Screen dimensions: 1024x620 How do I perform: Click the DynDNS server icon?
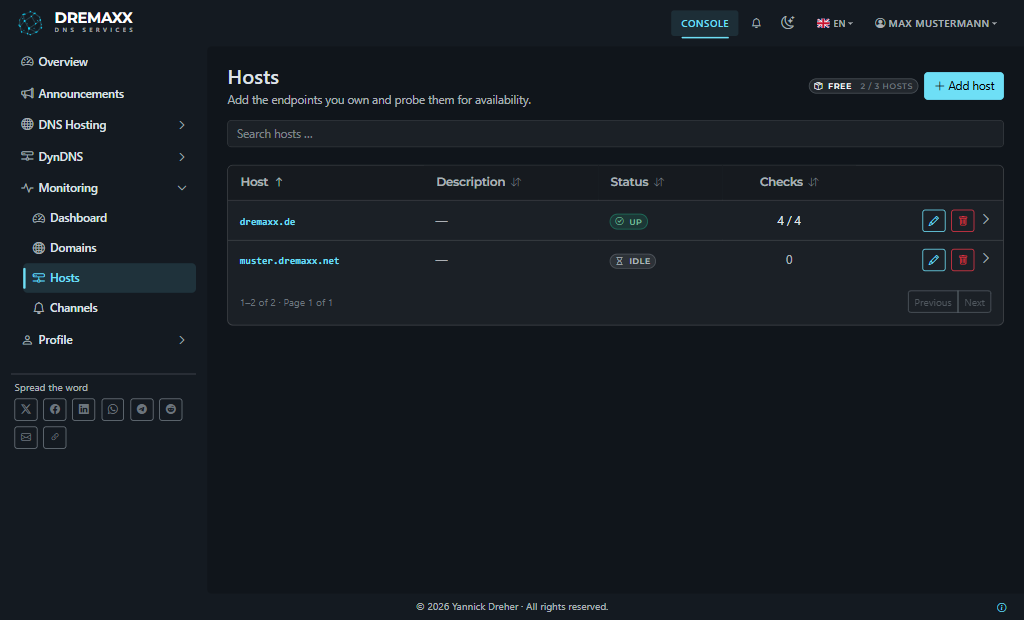tap(27, 156)
